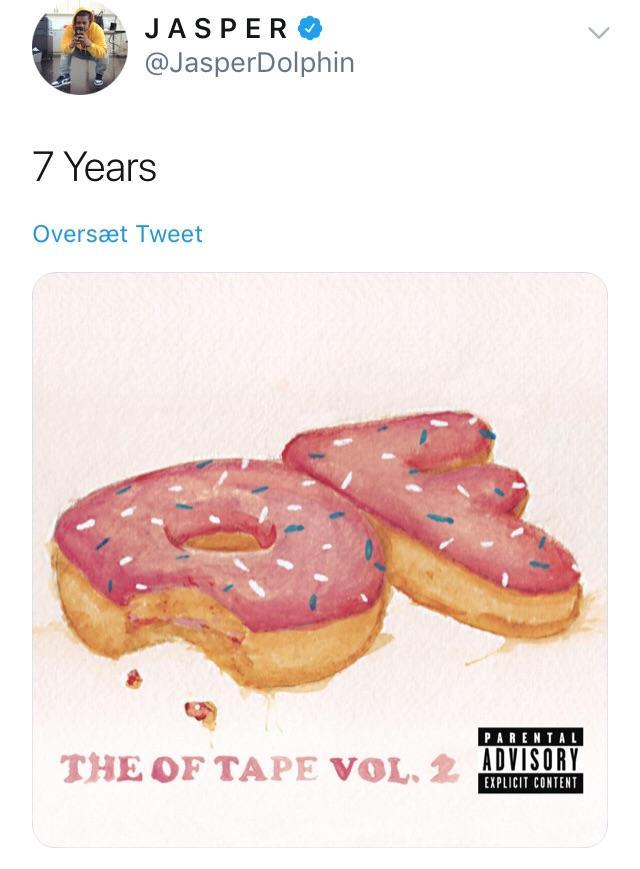Open the OF Tape Vol. 2 album image

click(320, 560)
